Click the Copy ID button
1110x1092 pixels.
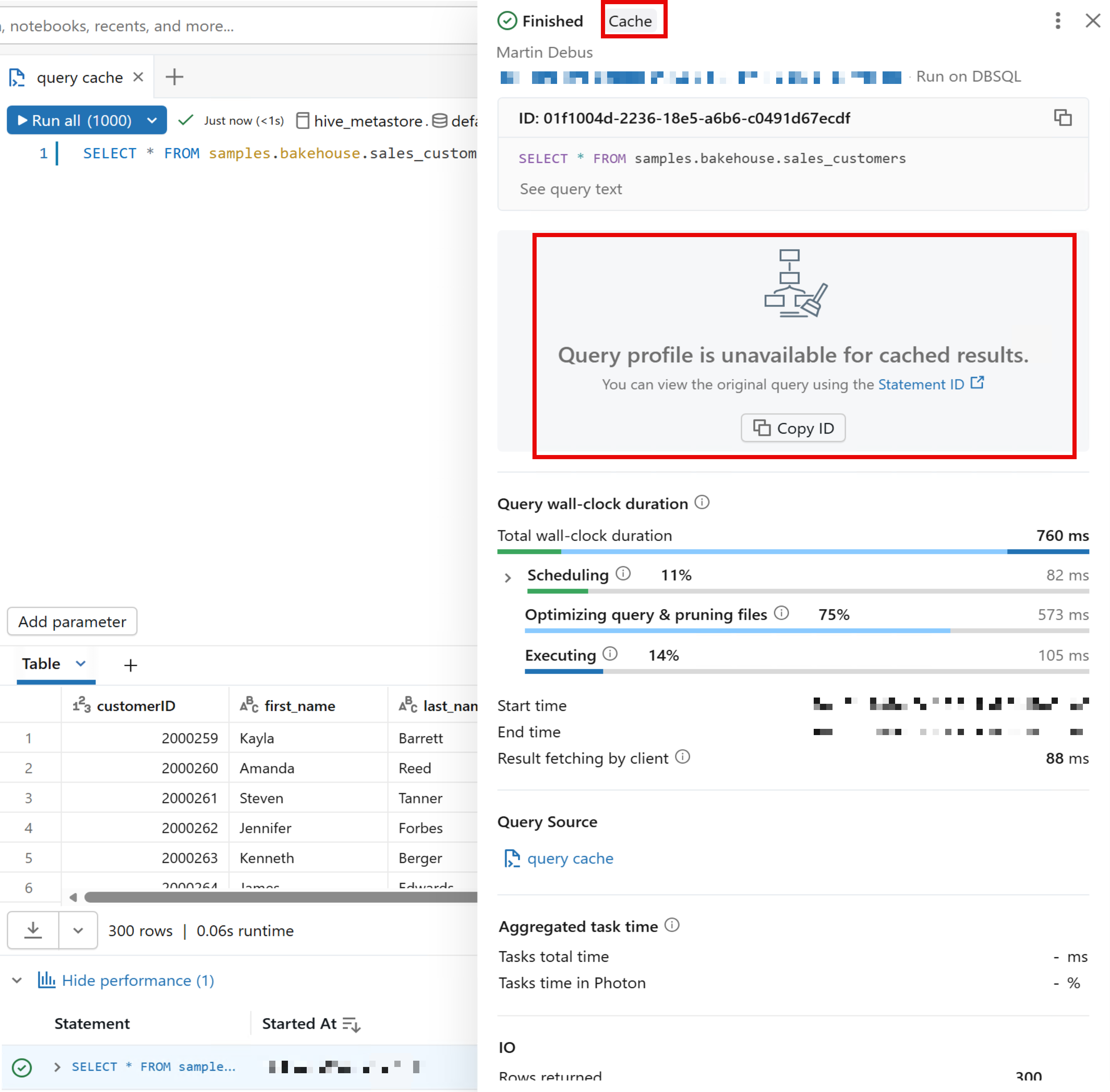(793, 428)
